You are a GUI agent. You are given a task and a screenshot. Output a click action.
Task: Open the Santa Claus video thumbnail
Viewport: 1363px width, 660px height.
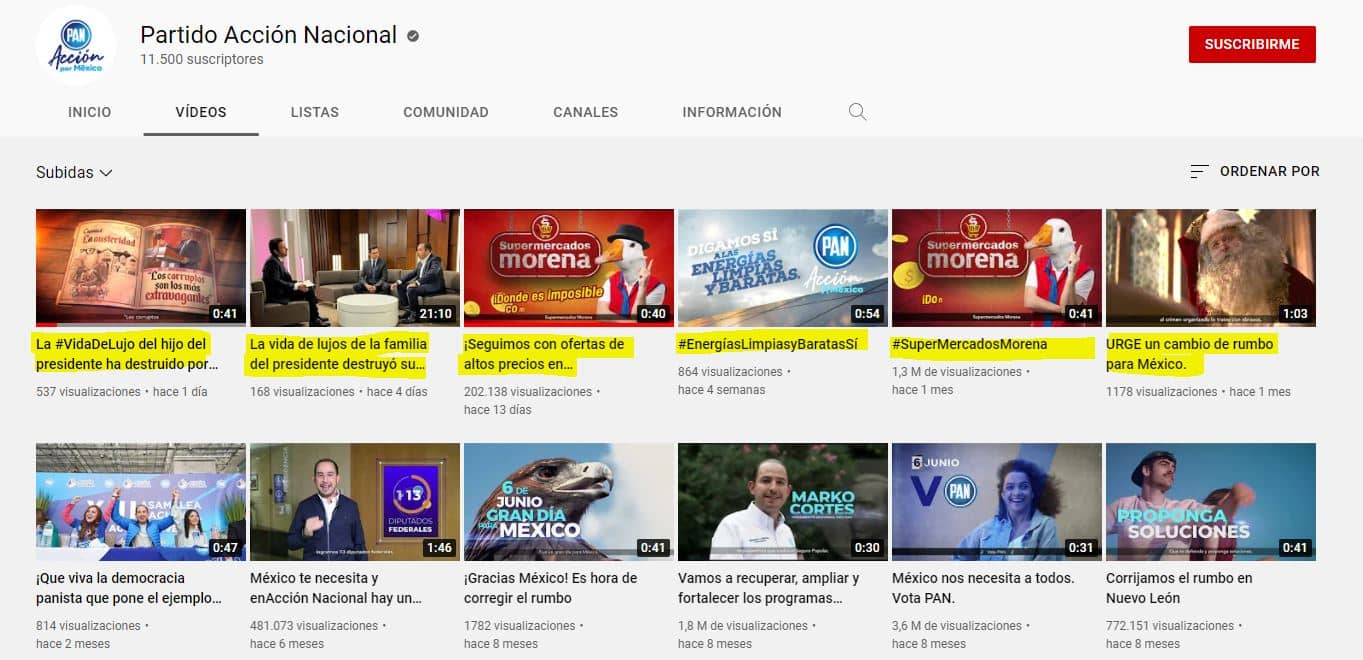[1211, 268]
